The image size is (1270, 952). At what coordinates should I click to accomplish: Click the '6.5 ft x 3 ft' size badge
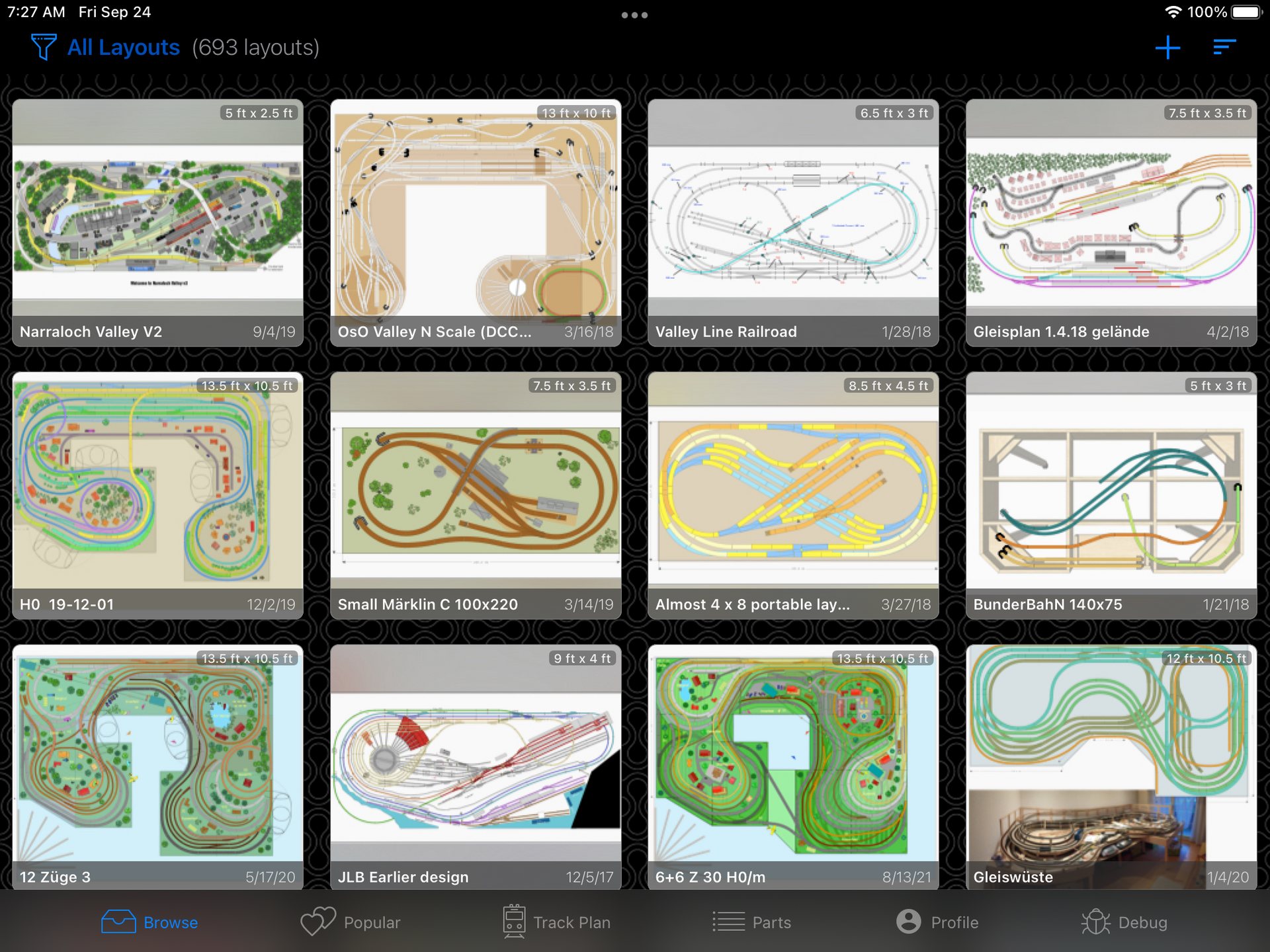(x=894, y=113)
